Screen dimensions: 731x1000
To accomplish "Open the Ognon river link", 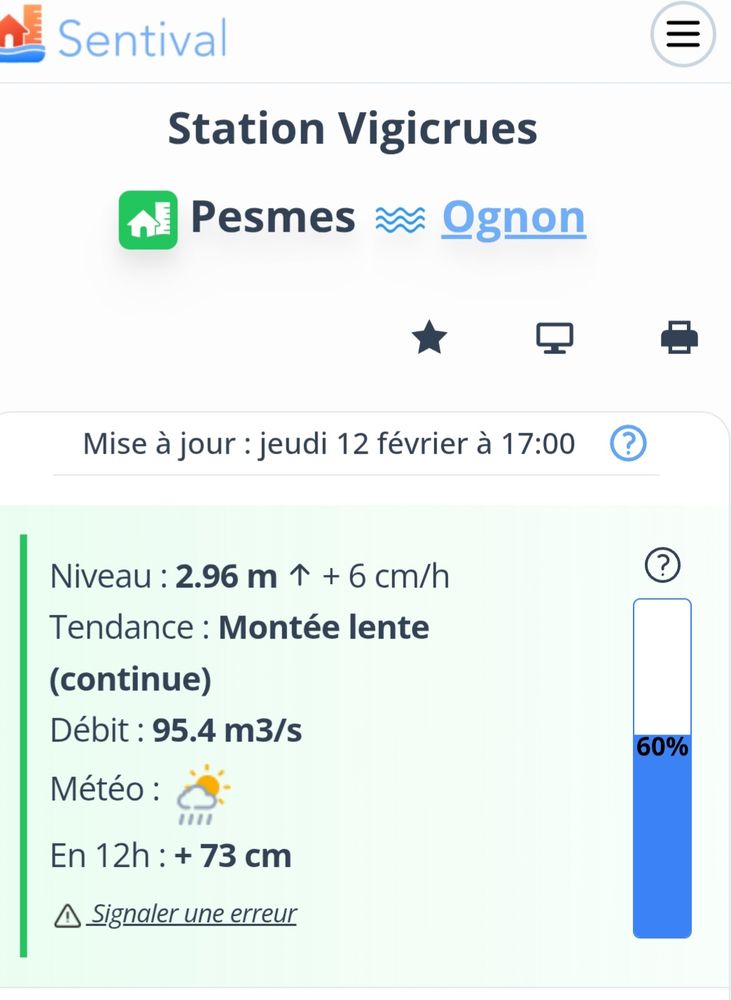I will 513,217.
